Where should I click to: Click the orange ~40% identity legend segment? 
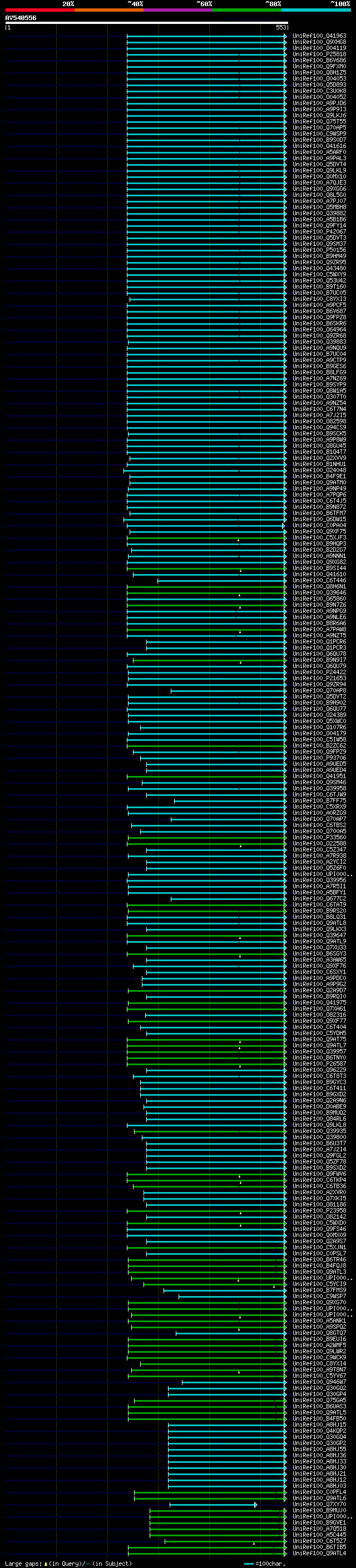pyautogui.click(x=109, y=10)
